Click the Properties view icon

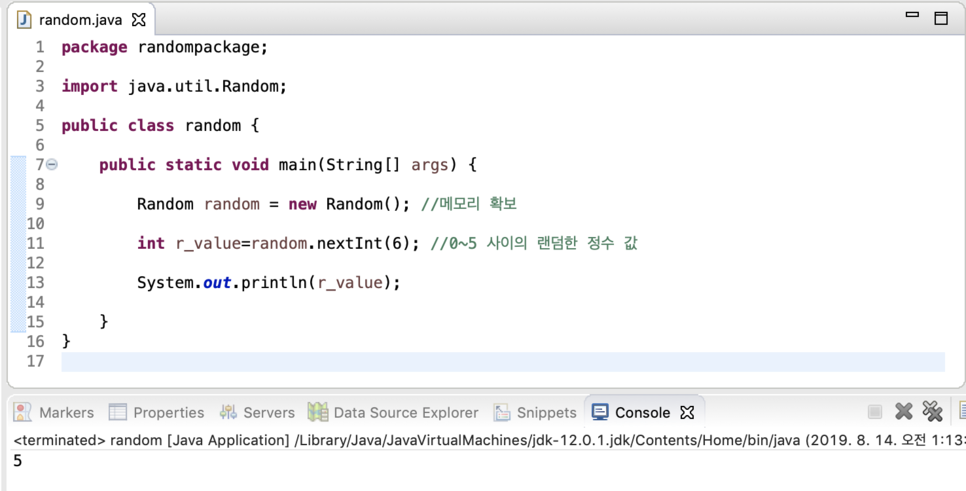(x=117, y=412)
